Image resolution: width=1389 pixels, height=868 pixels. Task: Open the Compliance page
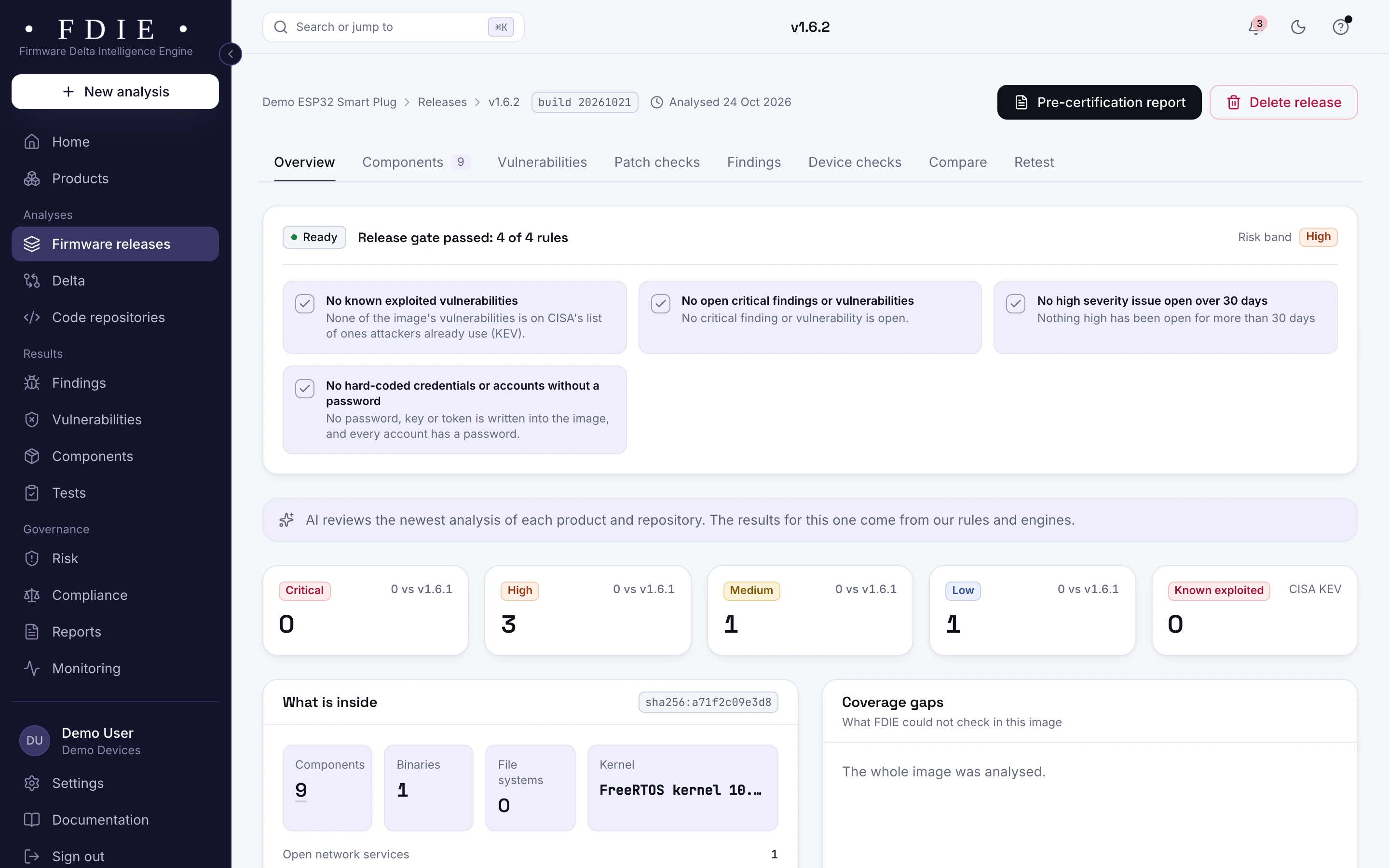(115, 596)
